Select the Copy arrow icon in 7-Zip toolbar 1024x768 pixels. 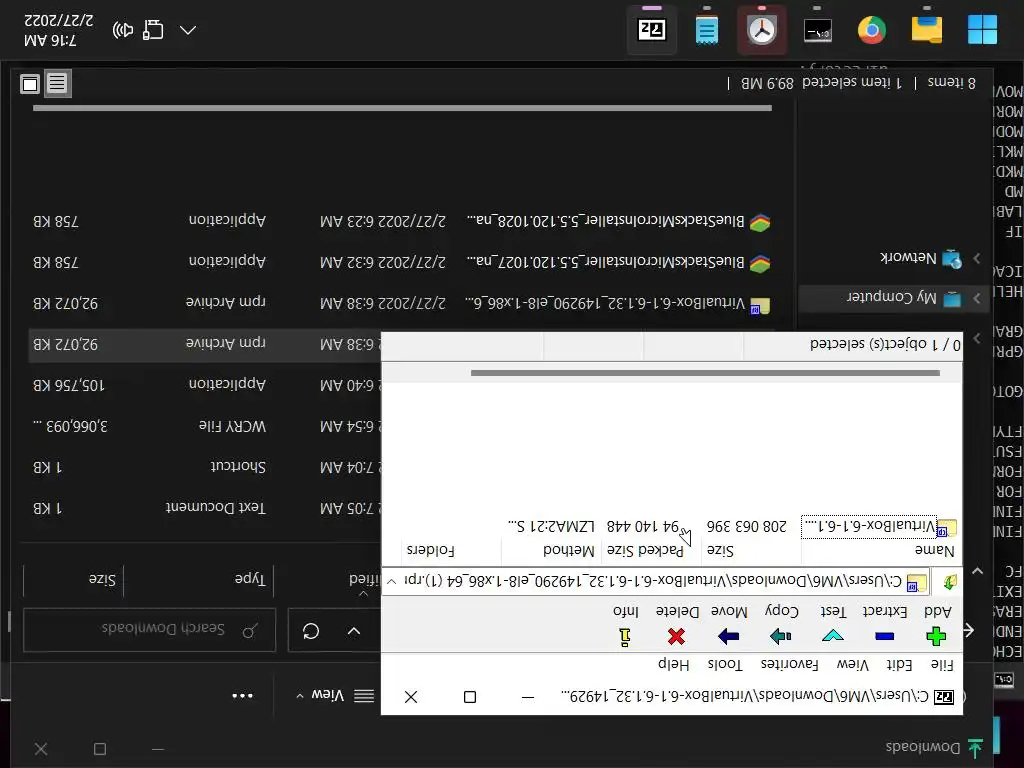point(780,635)
